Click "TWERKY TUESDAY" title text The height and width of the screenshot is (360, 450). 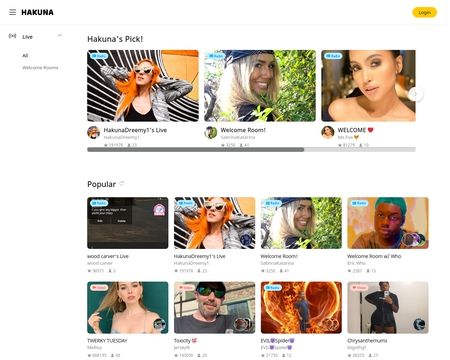(x=107, y=340)
